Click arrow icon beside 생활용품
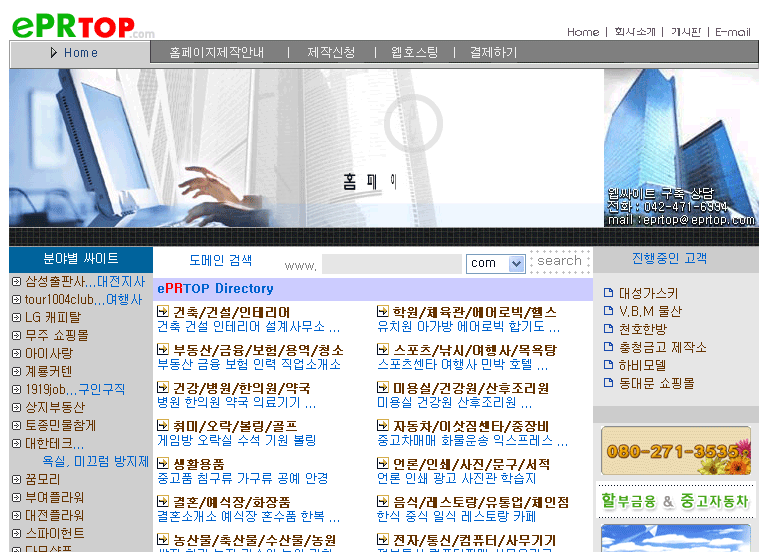This screenshot has width=768, height=552. (163, 463)
